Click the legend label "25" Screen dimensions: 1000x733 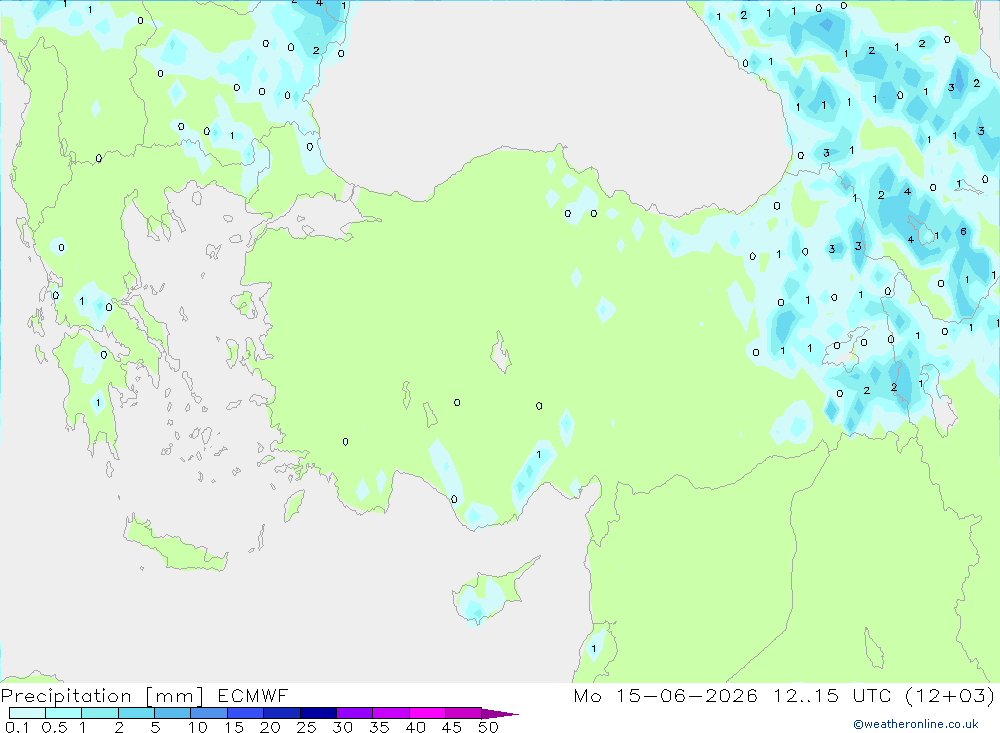[x=307, y=727]
